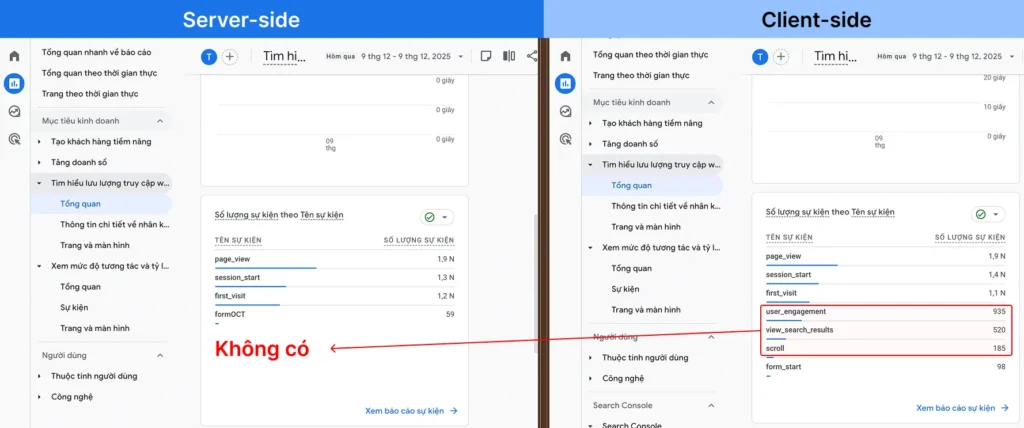1024x428 pixels.
Task: Select page_view row in Server-side table
Action: [334, 261]
